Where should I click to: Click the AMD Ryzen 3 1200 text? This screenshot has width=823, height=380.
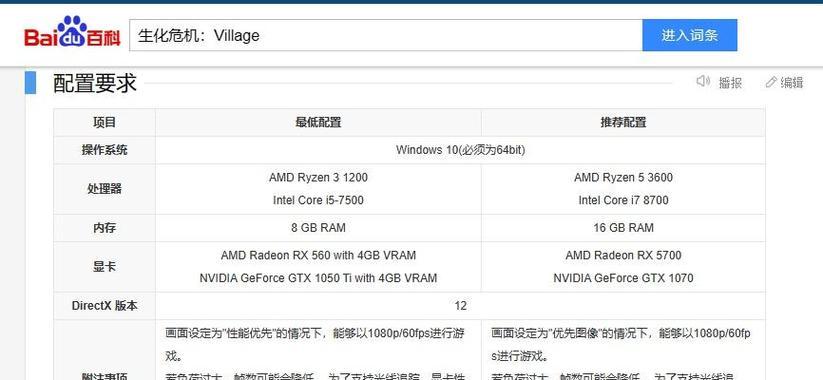coord(318,177)
